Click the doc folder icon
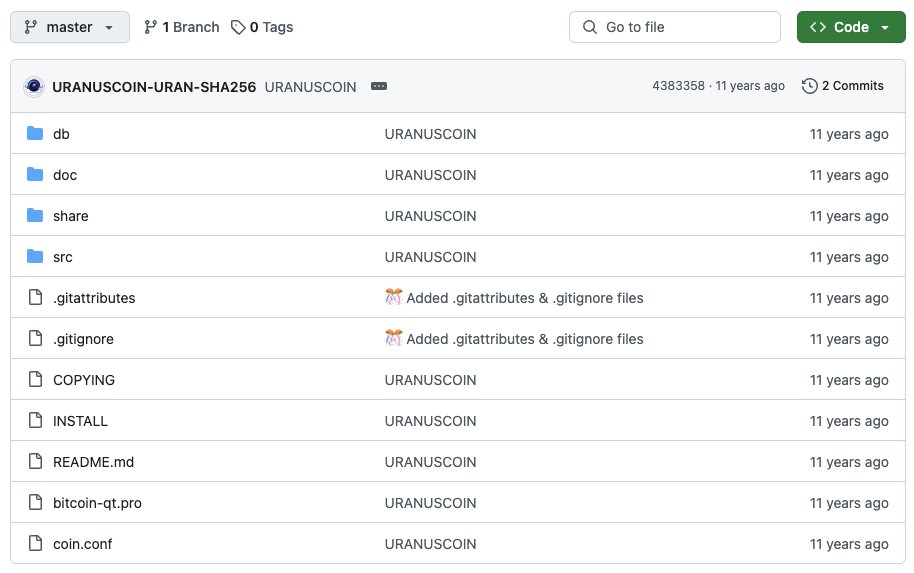 pyautogui.click(x=35, y=174)
